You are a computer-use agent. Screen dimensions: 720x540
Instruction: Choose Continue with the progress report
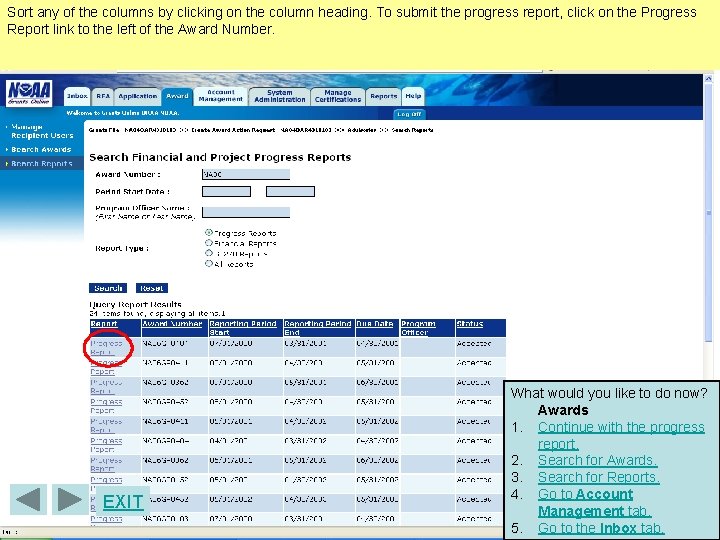tap(621, 435)
